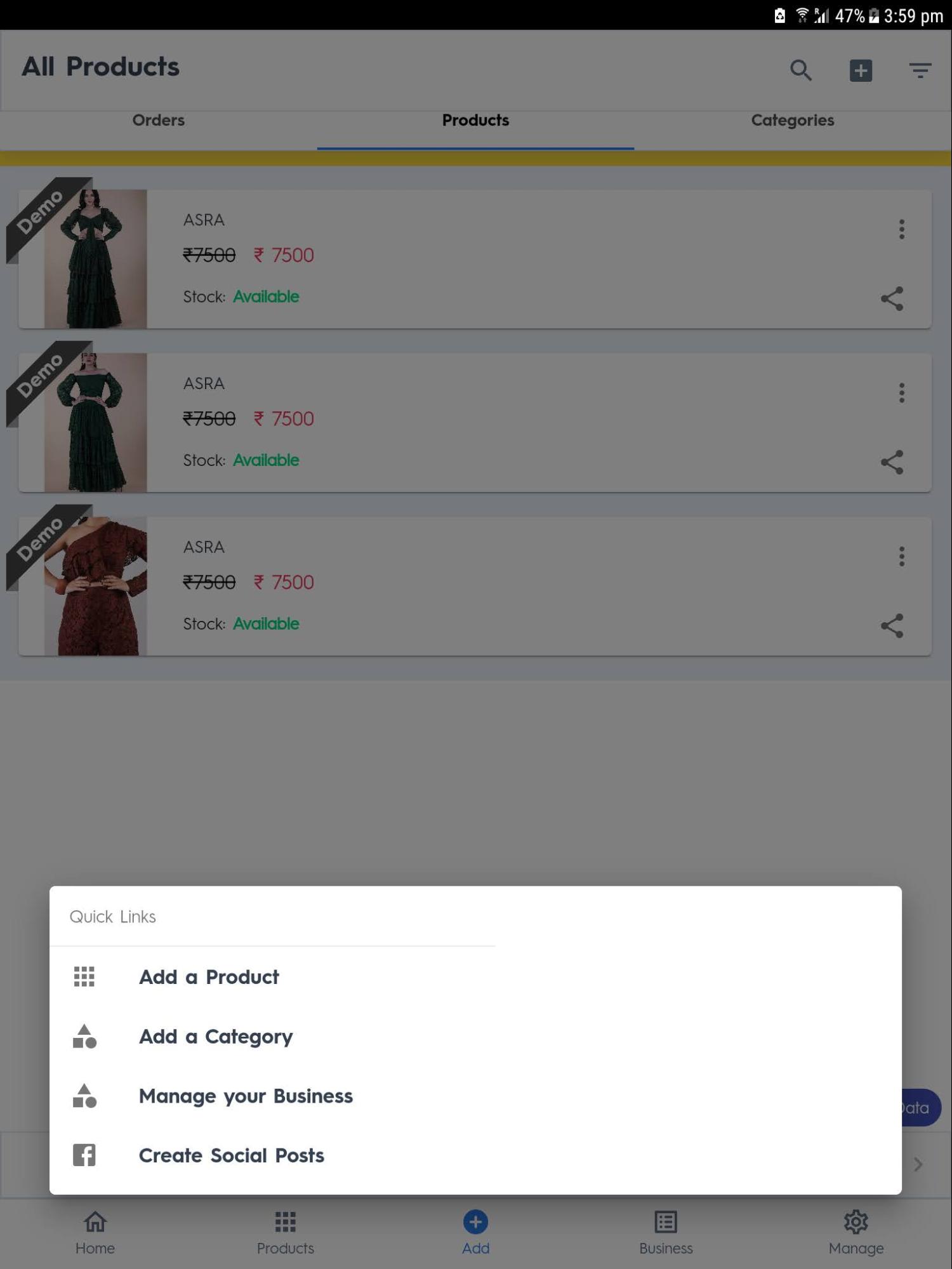Viewport: 952px width, 1269px height.
Task: Open options menu for second ASRA product
Action: coord(901,393)
